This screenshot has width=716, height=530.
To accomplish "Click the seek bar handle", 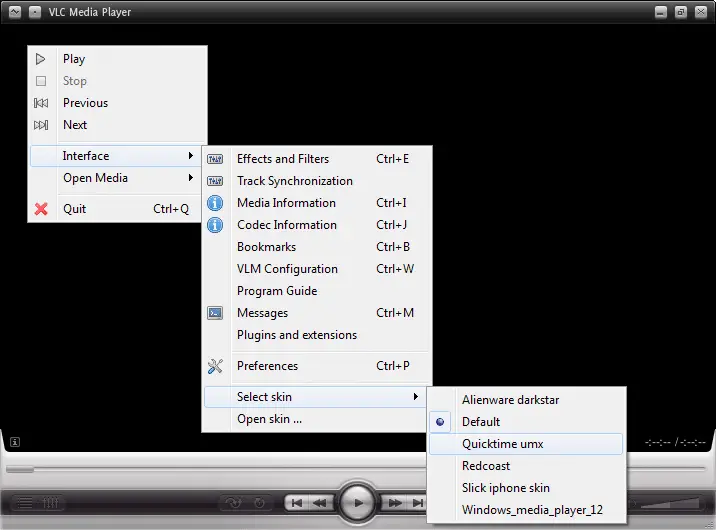I will pos(20,469).
